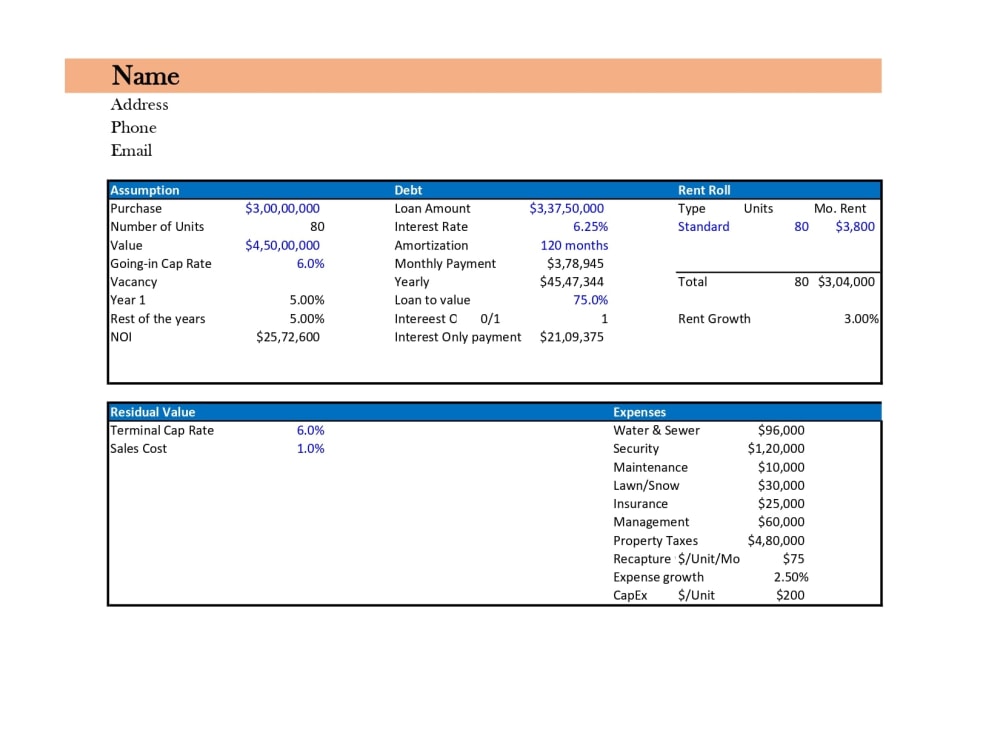This screenshot has height=750, width=1000.
Task: Click the Security $1,20,000 amount
Action: [776, 449]
